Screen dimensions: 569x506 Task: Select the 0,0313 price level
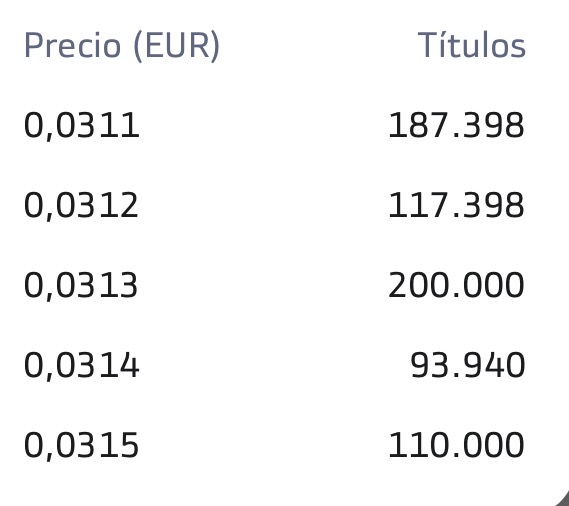81,286
